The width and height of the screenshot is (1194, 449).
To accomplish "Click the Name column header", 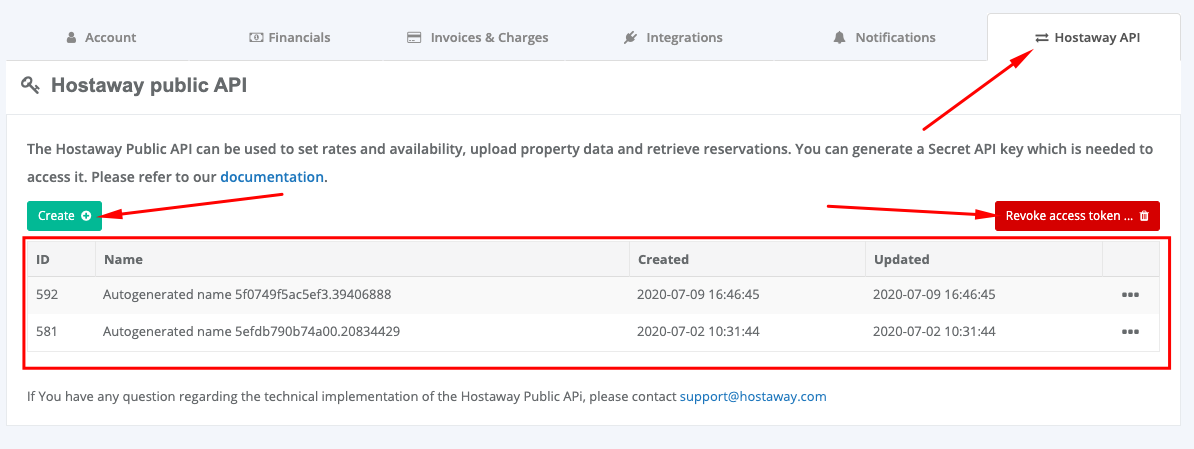I will (x=123, y=259).
